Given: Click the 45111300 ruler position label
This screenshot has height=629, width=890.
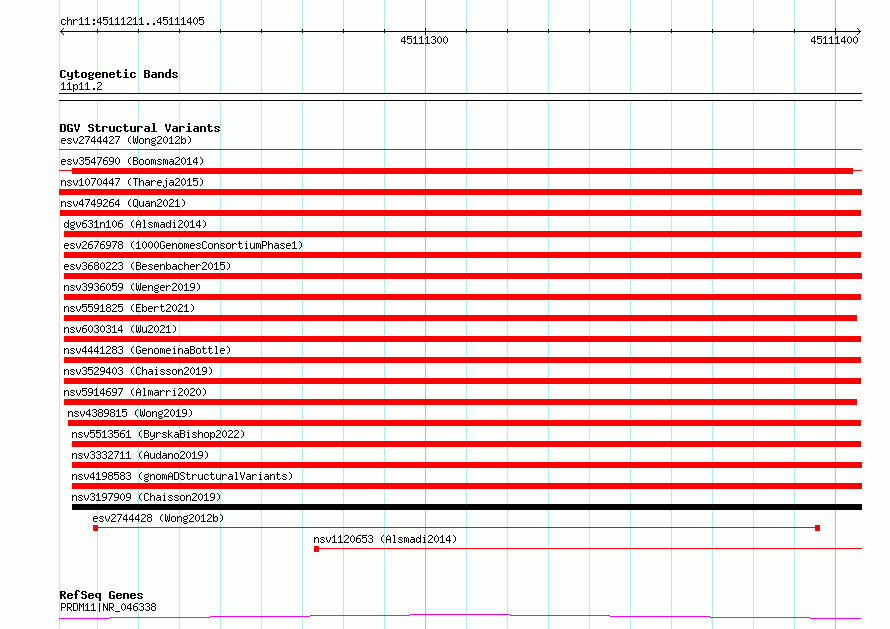Looking at the screenshot, I should (424, 40).
